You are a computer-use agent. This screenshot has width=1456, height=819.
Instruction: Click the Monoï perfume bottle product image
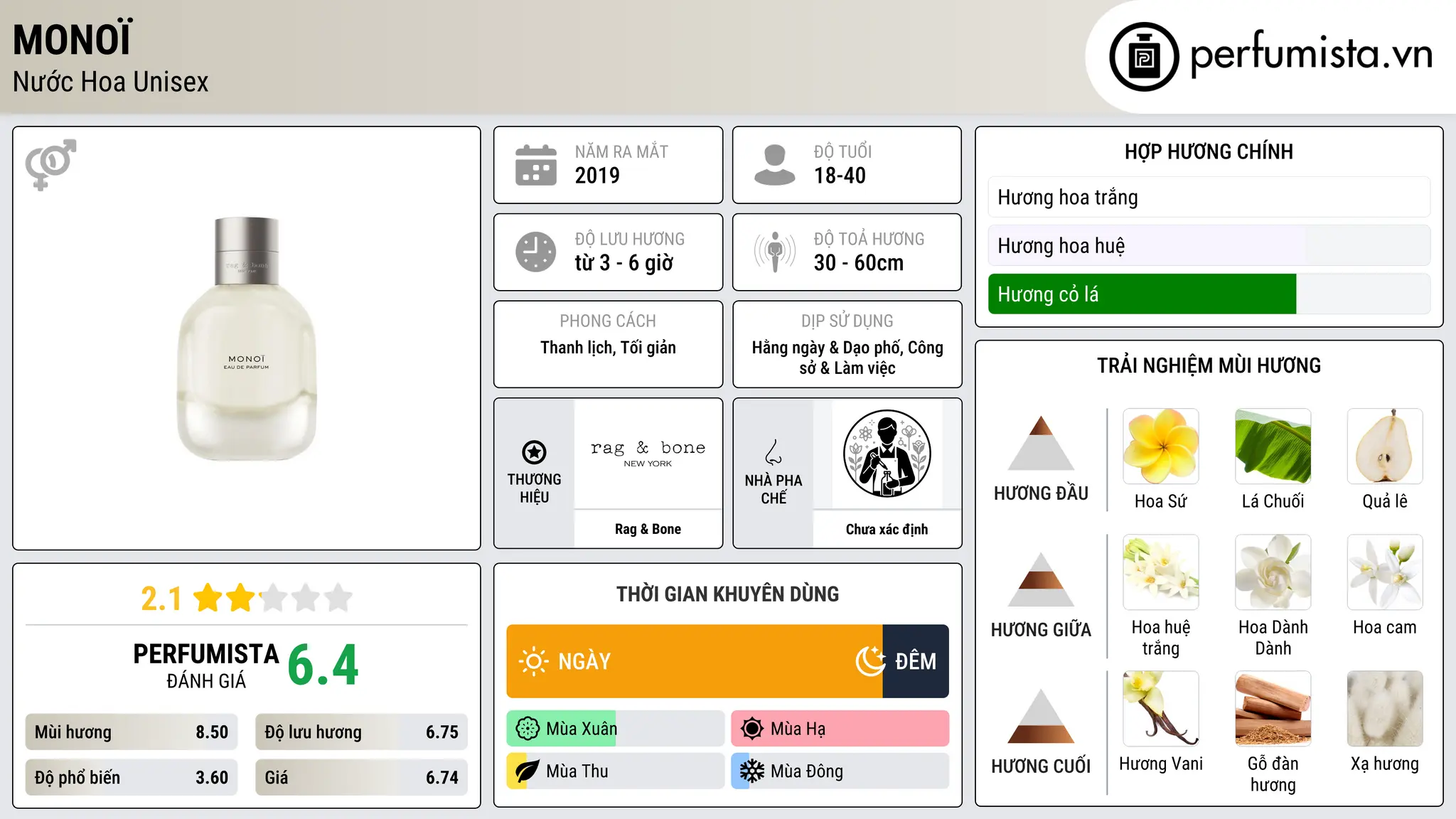tap(247, 339)
